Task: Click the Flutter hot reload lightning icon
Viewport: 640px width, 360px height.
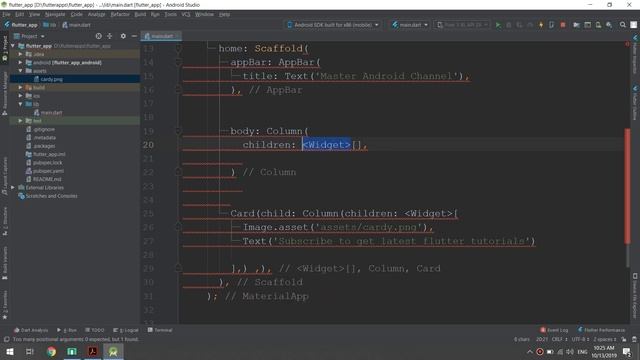Action: tap(541, 25)
